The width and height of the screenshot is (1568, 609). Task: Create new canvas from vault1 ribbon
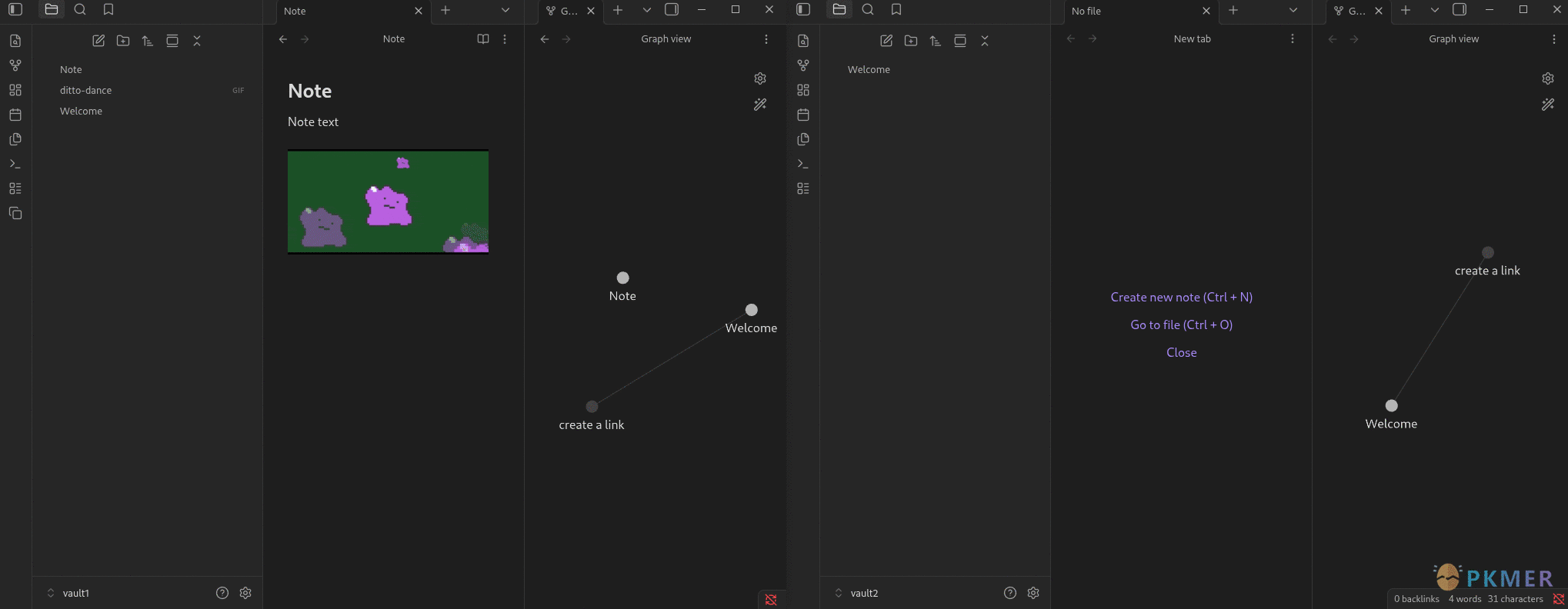coord(15,90)
